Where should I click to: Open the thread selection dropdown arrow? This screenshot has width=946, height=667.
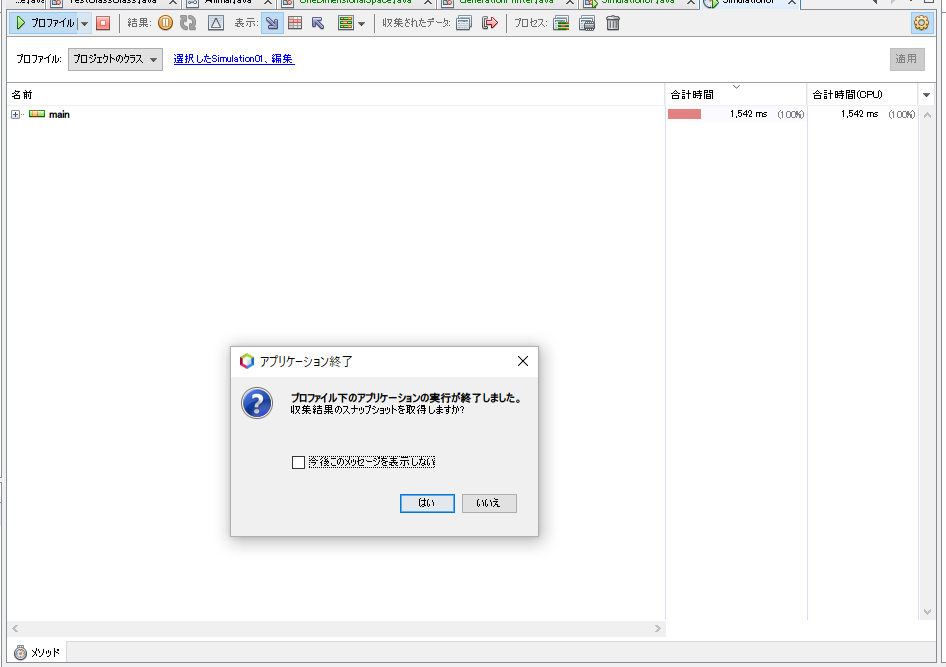click(361, 24)
